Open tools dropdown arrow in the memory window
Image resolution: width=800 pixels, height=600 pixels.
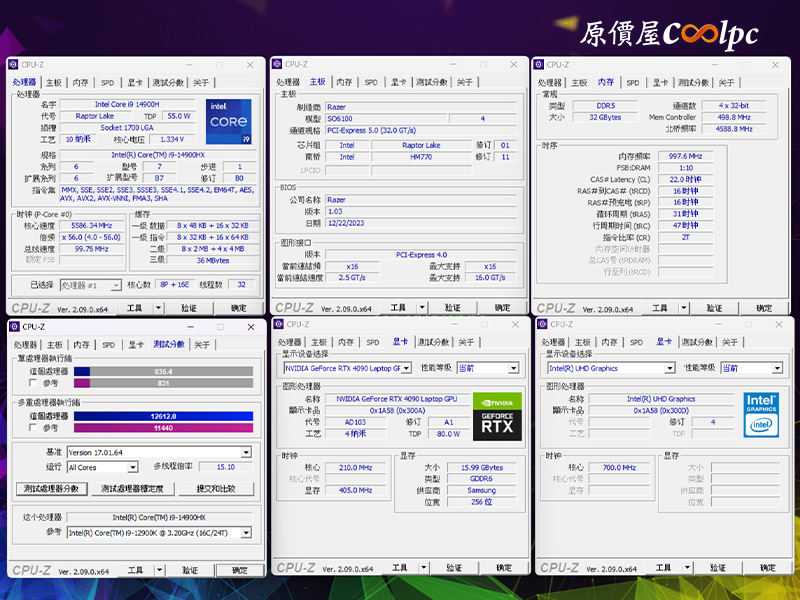pyautogui.click(x=684, y=308)
